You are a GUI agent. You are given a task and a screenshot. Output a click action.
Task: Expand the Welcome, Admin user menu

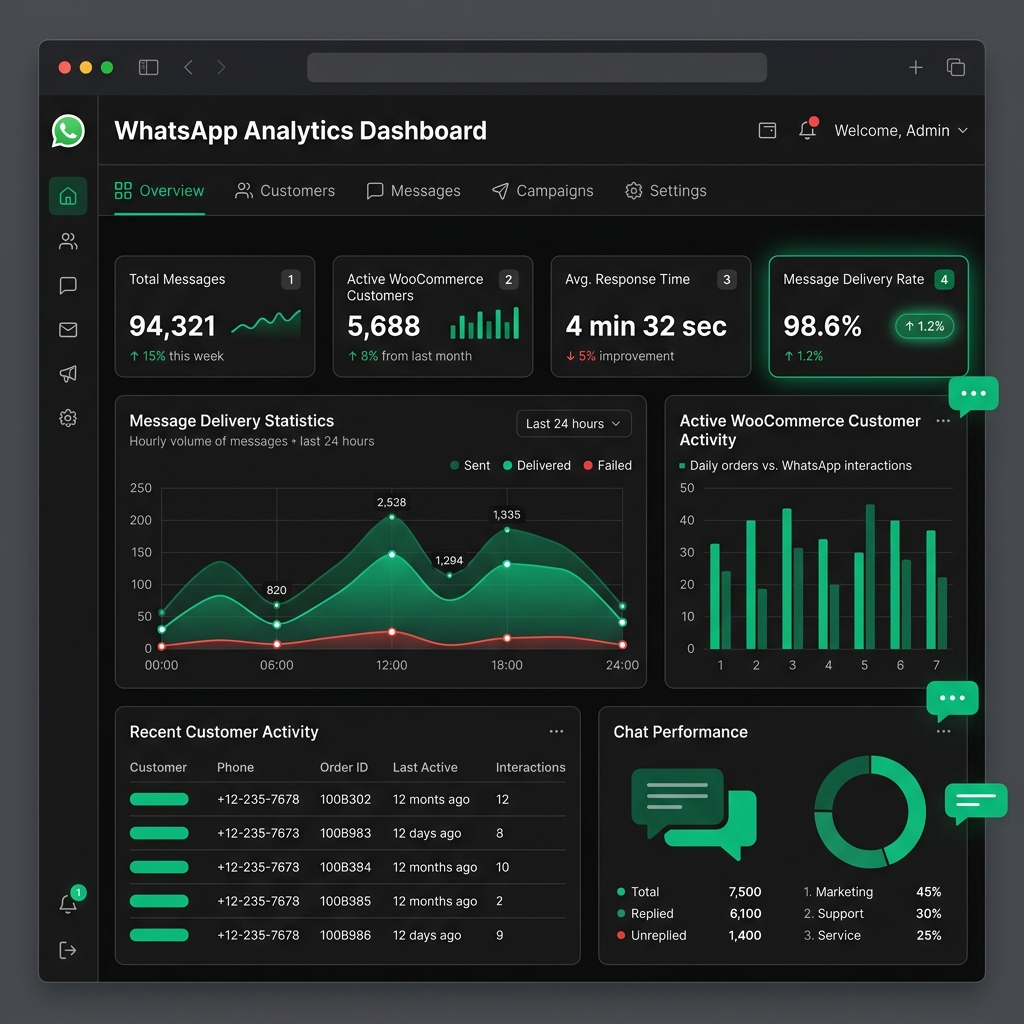901,131
